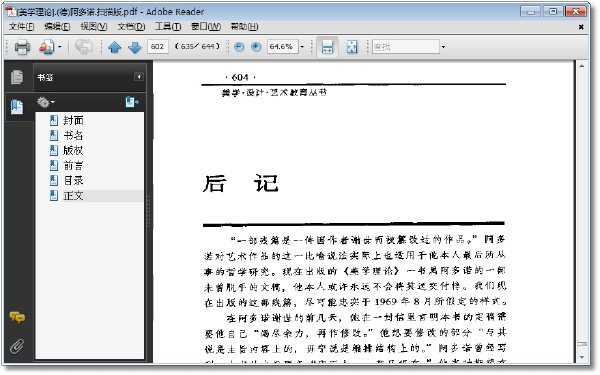The image size is (600, 375).
Task: Click the page number field showing 602
Action: tap(158, 47)
